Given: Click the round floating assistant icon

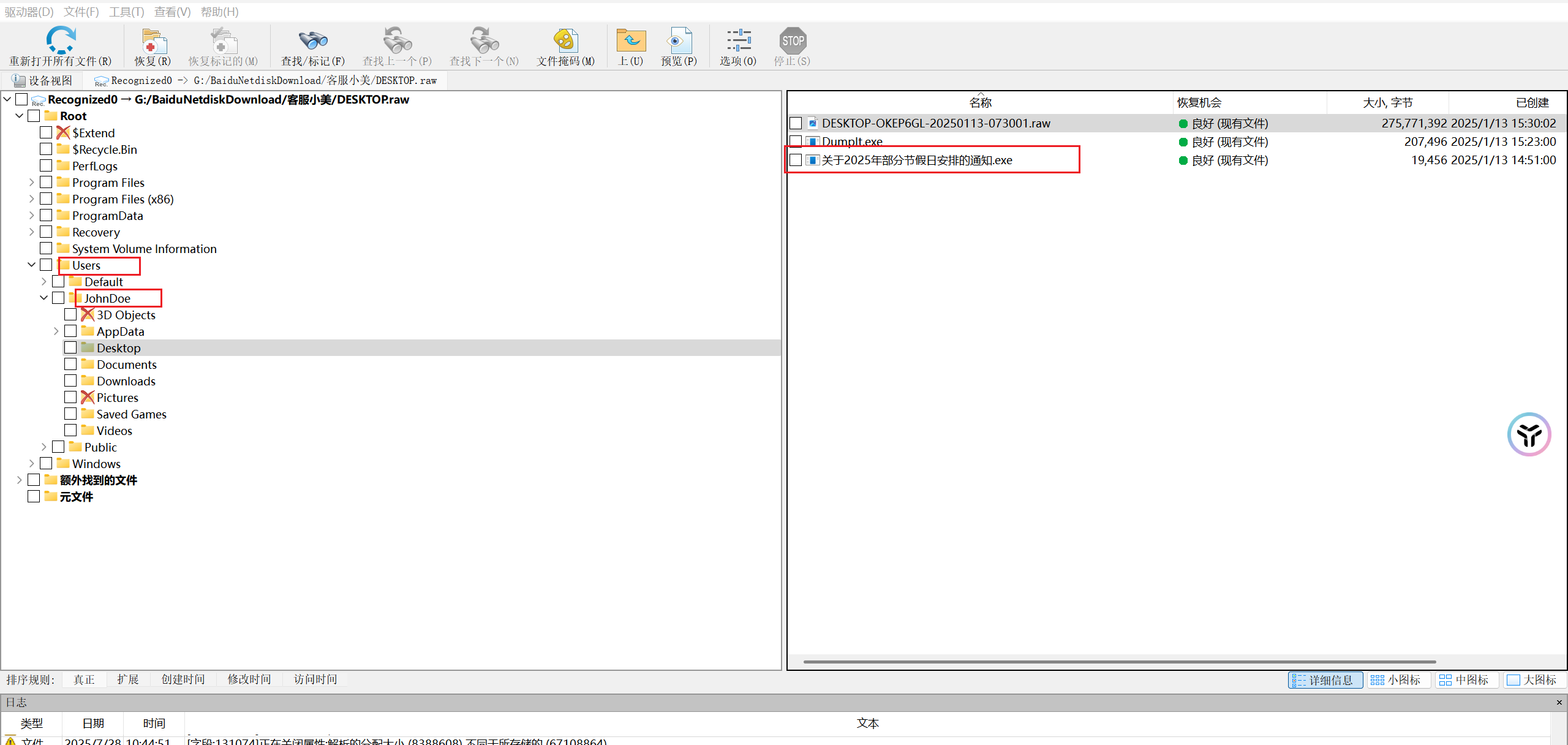Looking at the screenshot, I should 1529,434.
